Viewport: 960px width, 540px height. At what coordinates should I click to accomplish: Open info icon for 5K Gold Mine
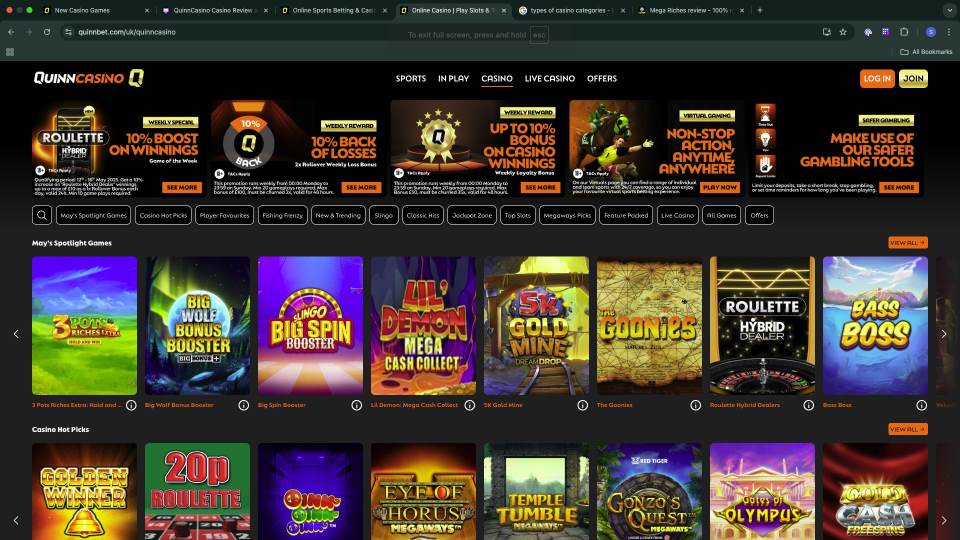pos(583,405)
